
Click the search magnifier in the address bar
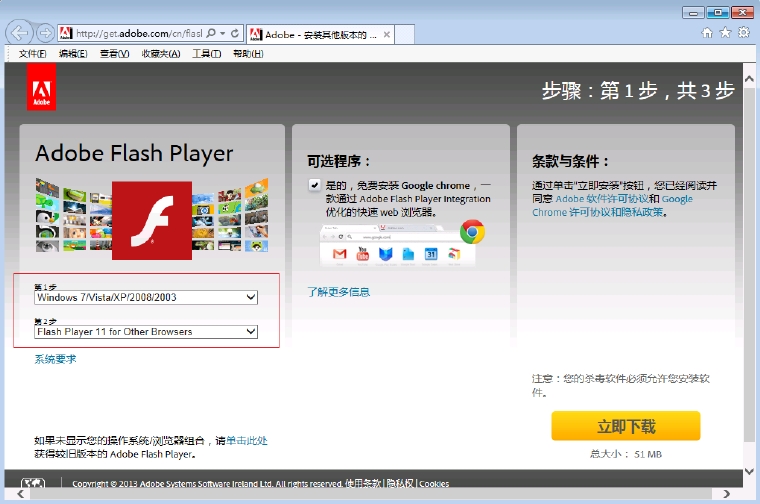tap(211, 33)
